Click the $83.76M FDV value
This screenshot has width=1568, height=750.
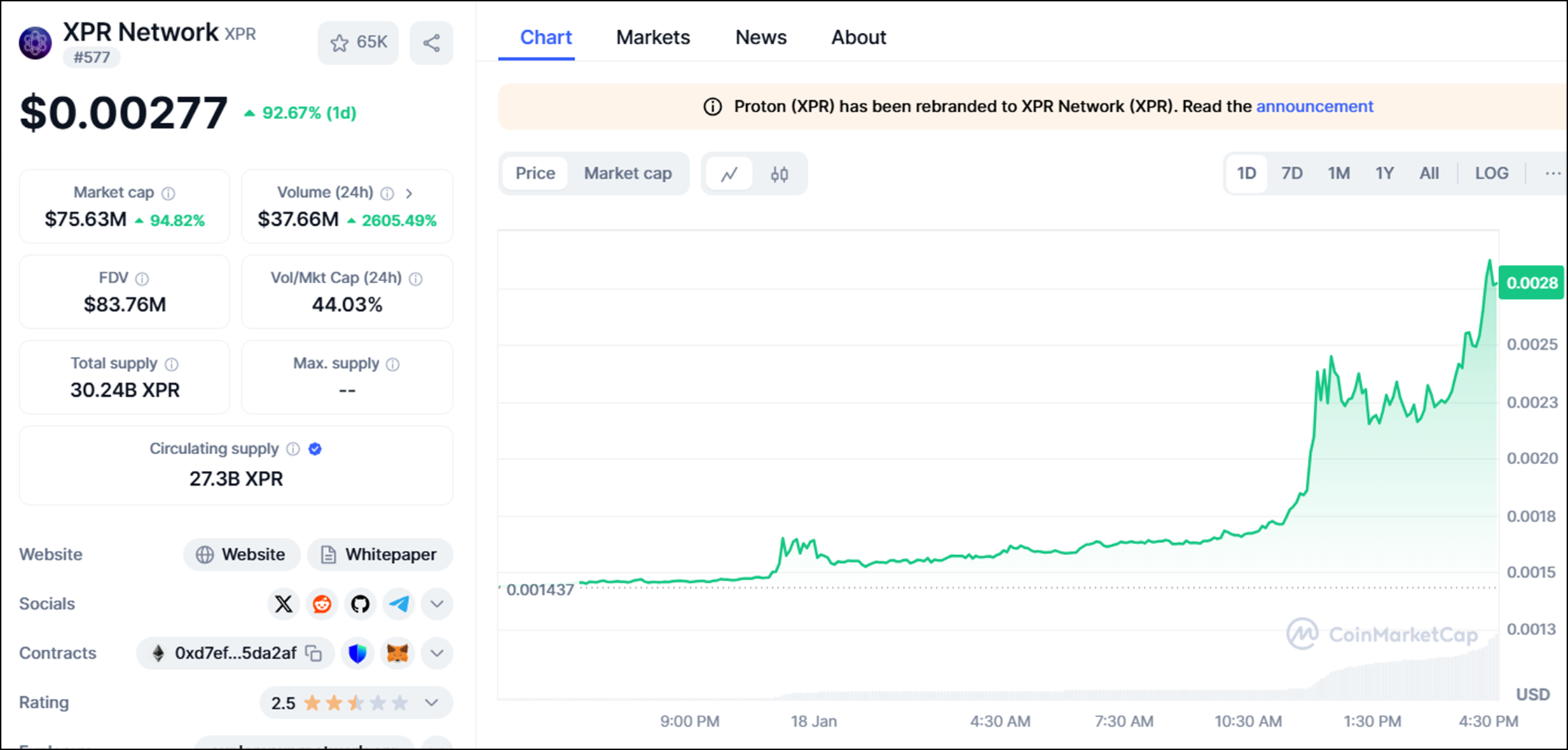click(125, 305)
